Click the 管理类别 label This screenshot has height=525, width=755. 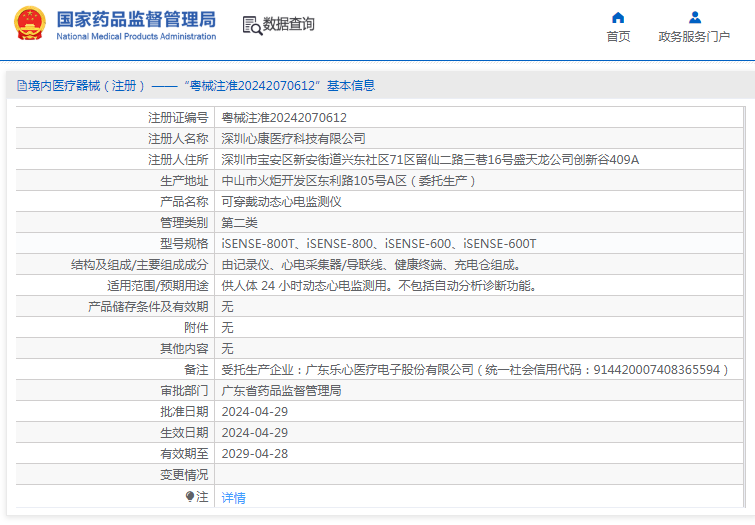click(x=184, y=223)
